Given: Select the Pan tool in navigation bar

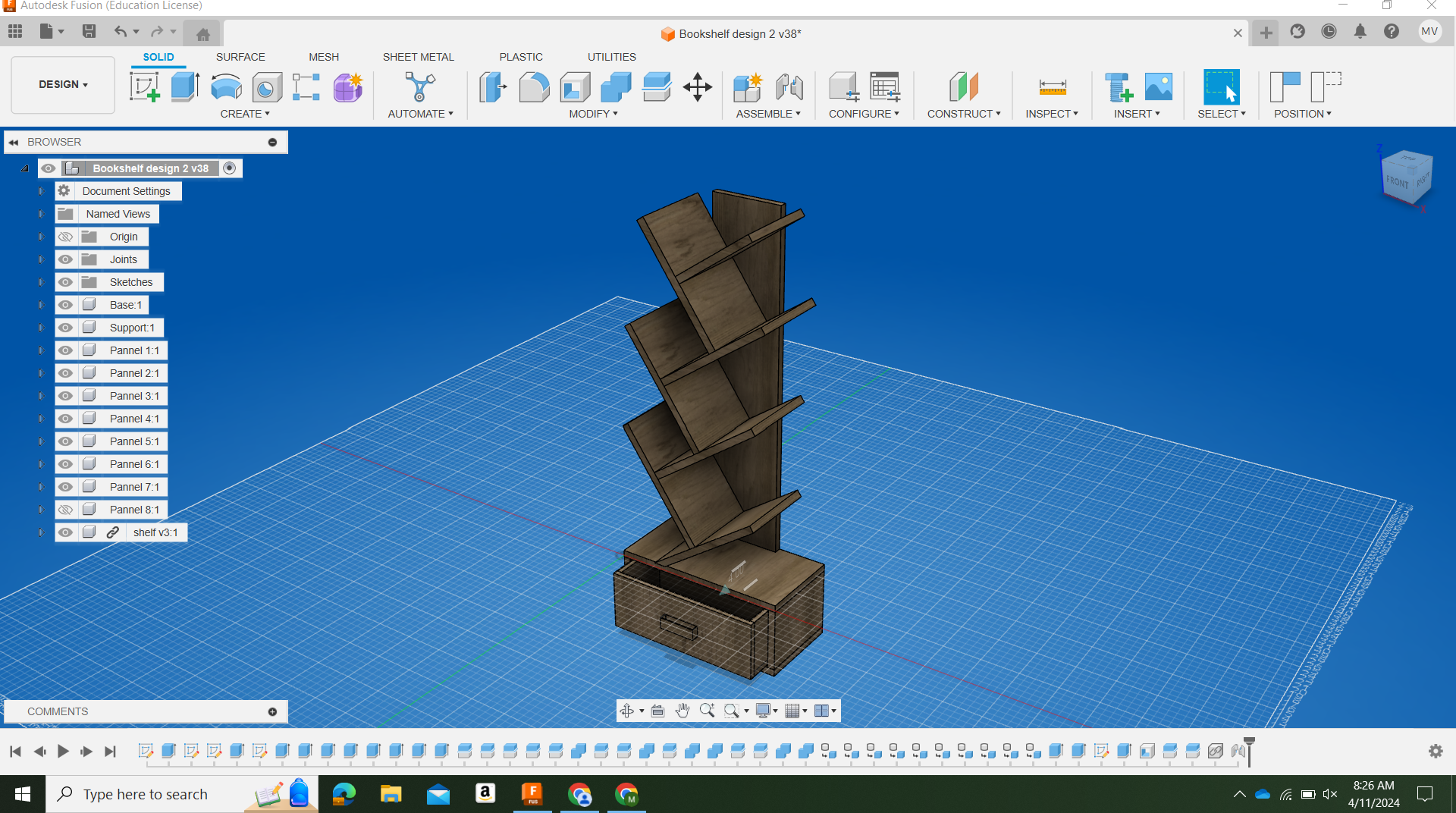Looking at the screenshot, I should pos(682,711).
